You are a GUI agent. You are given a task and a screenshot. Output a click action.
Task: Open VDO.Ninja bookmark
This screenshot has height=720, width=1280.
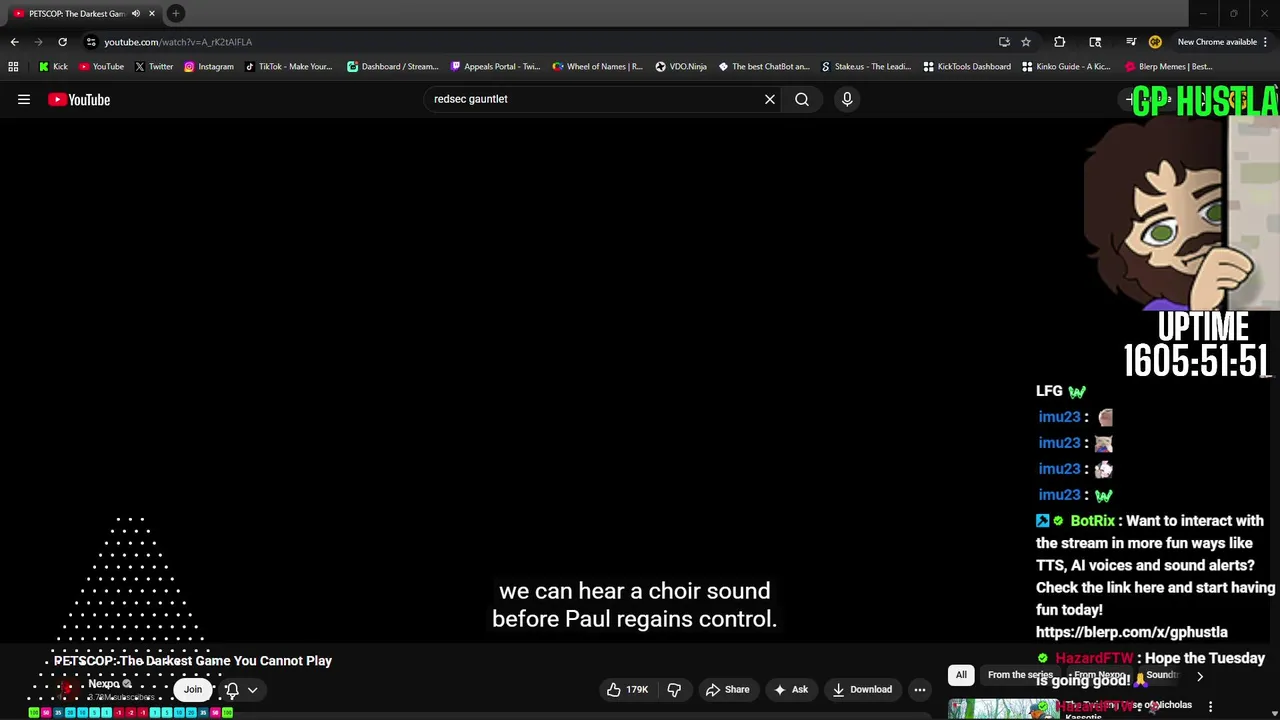click(x=681, y=67)
